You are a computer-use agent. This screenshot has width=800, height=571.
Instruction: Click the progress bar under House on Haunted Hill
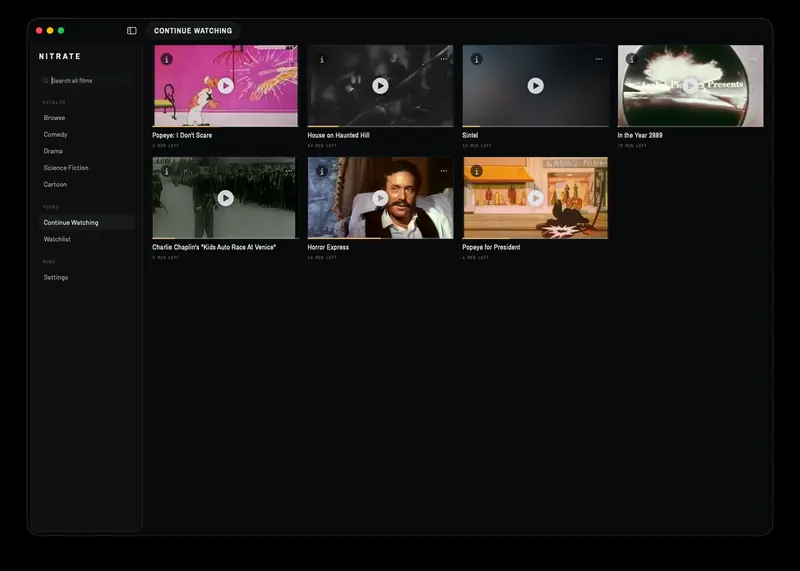pyautogui.click(x=380, y=126)
